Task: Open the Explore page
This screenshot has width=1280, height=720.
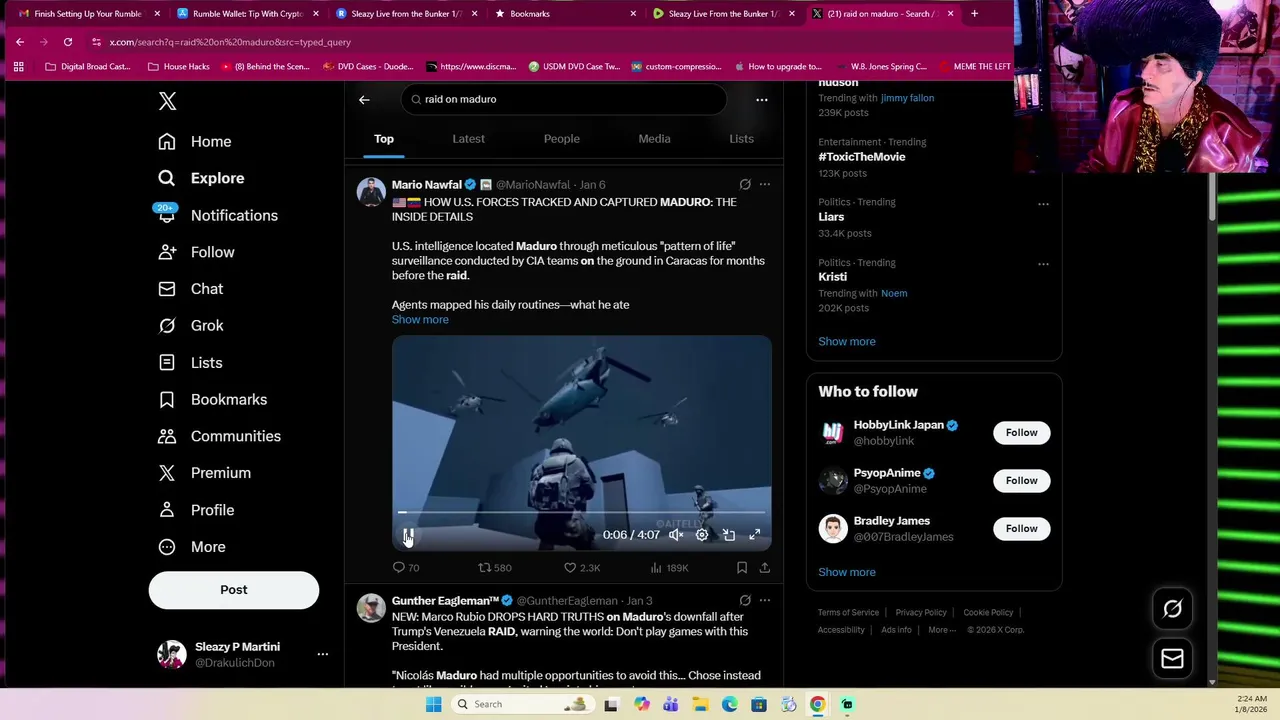Action: tap(201, 178)
